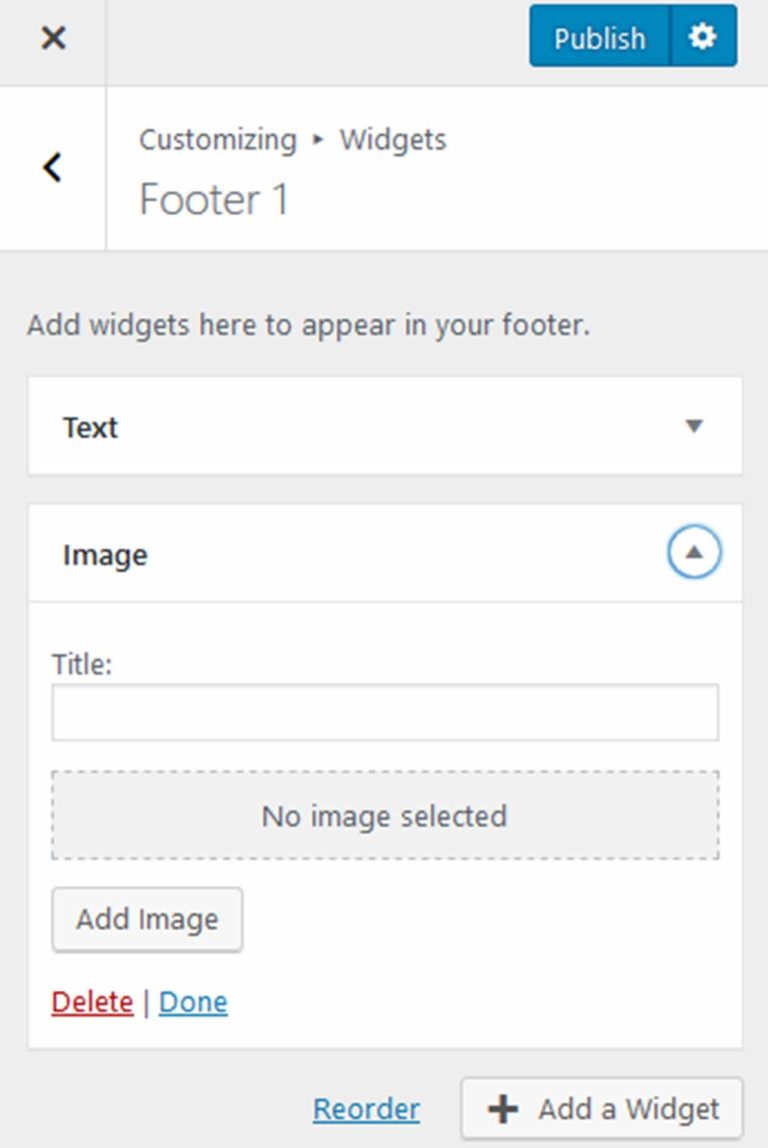Switch to the Widgets breadcrumb section
Image resolution: width=768 pixels, height=1148 pixels.
click(391, 140)
